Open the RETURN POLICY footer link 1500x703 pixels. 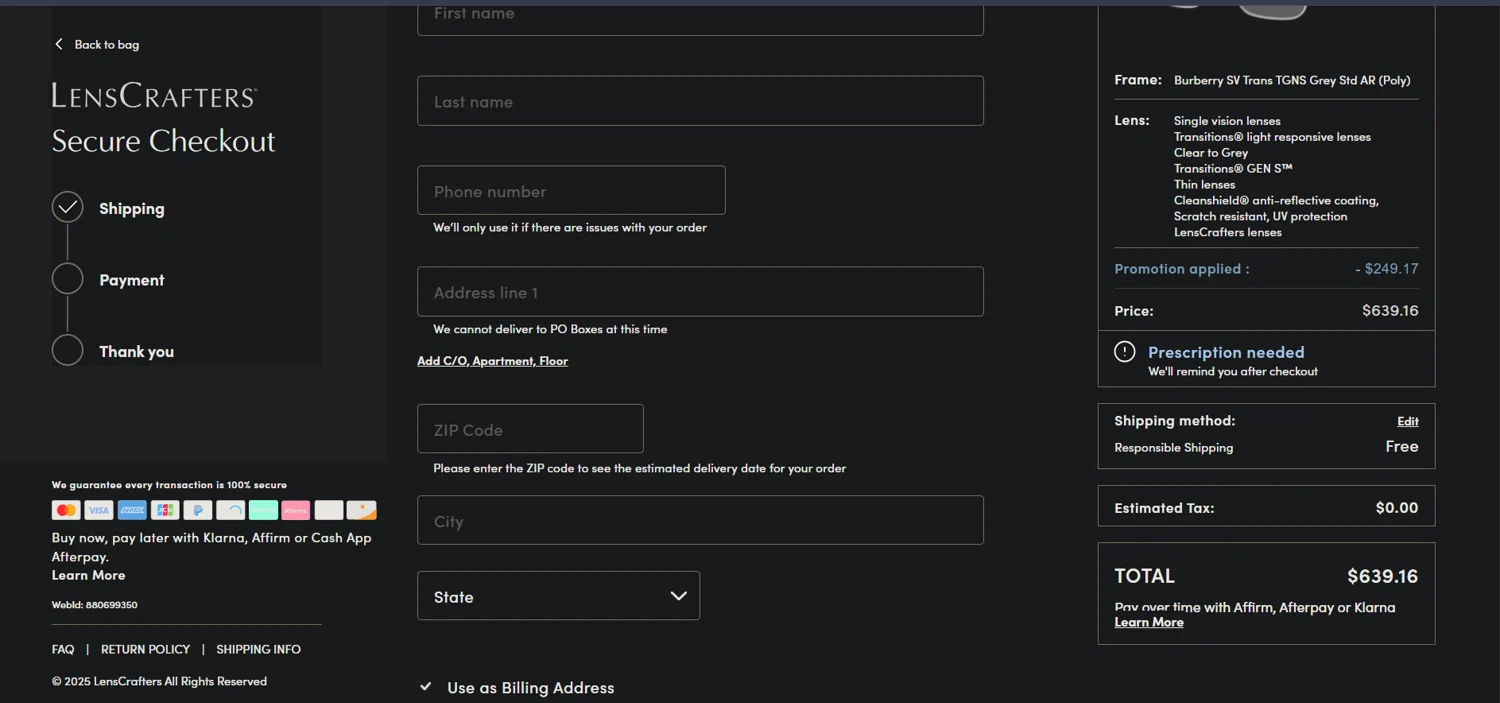tap(145, 649)
